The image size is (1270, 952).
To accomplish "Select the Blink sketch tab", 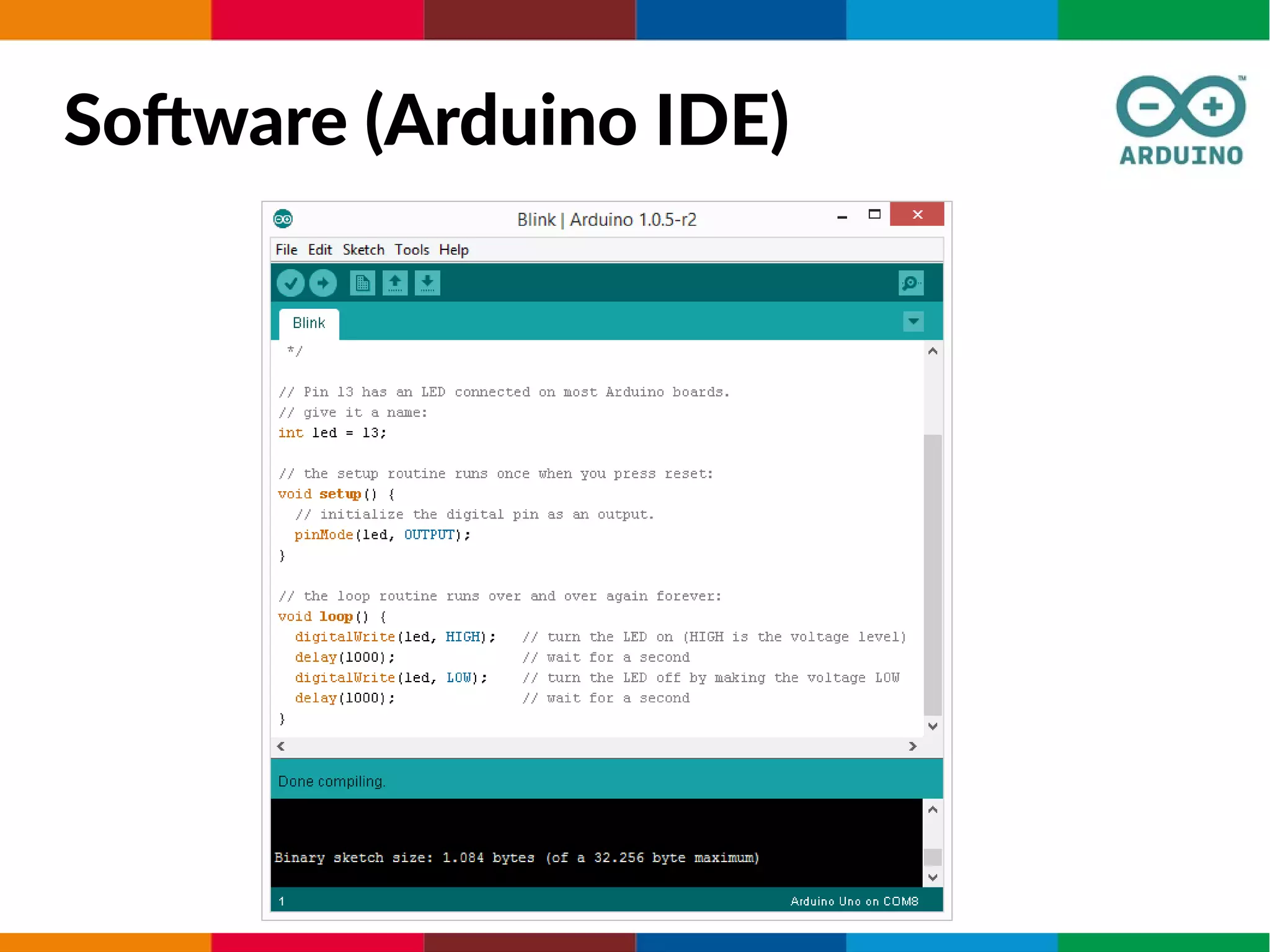I will tap(309, 324).
